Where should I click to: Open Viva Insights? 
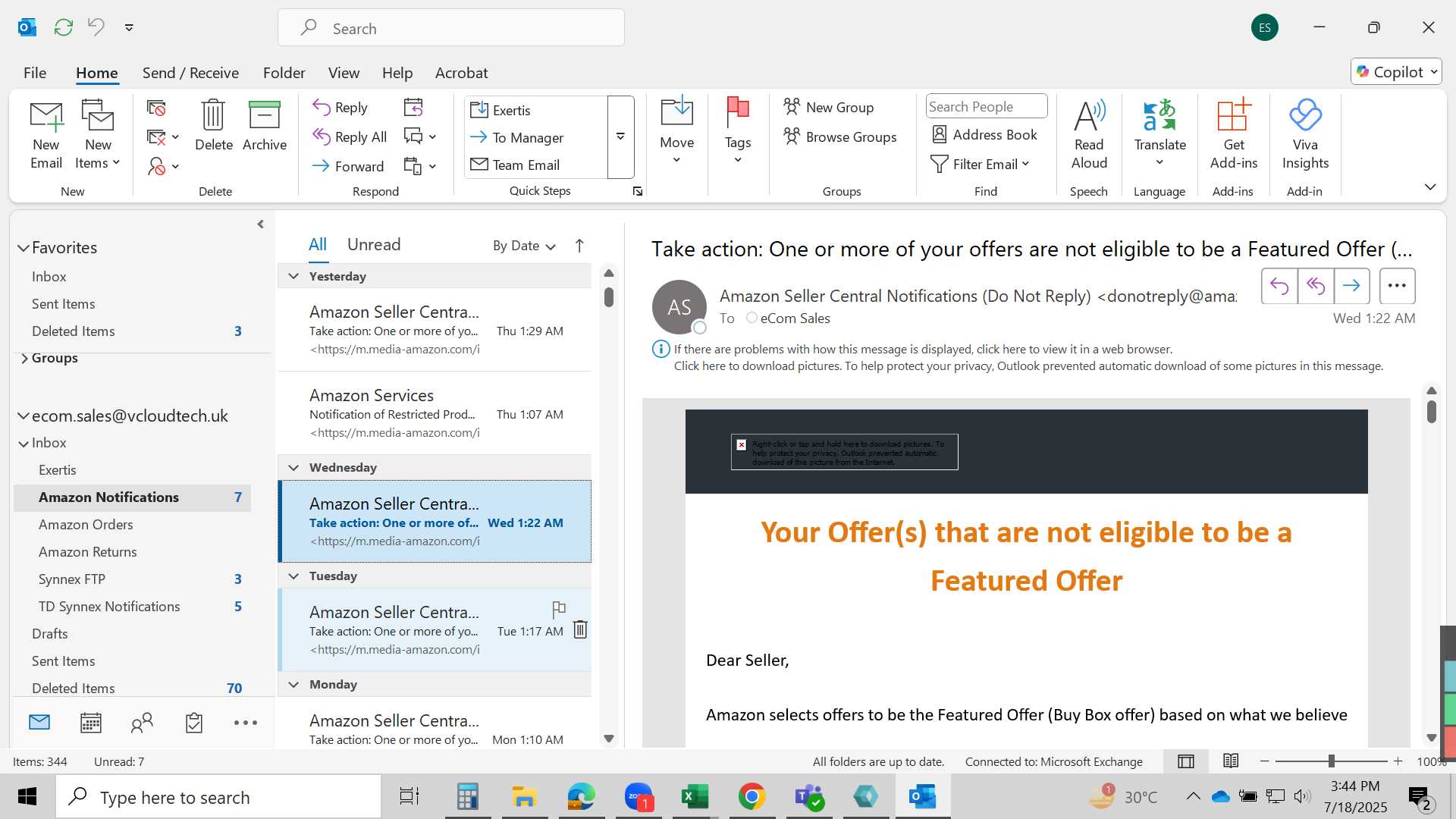(1305, 136)
